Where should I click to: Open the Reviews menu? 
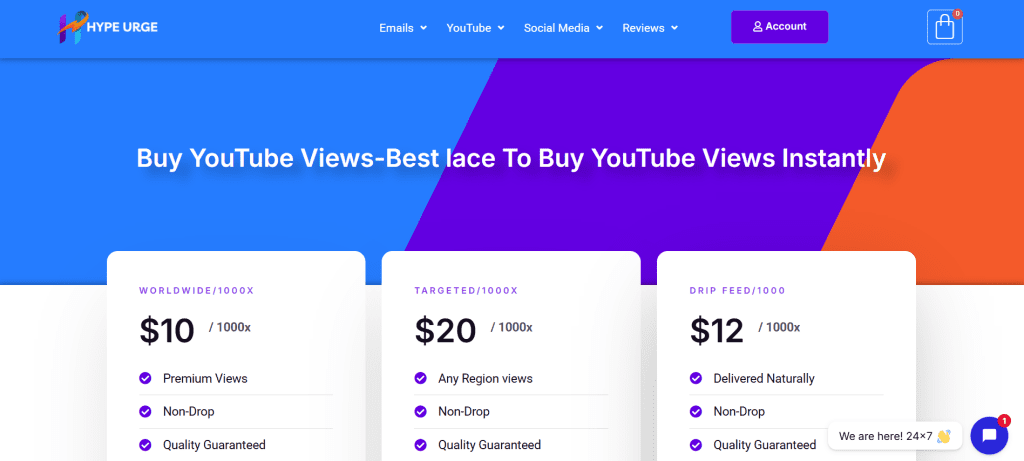pyautogui.click(x=650, y=28)
